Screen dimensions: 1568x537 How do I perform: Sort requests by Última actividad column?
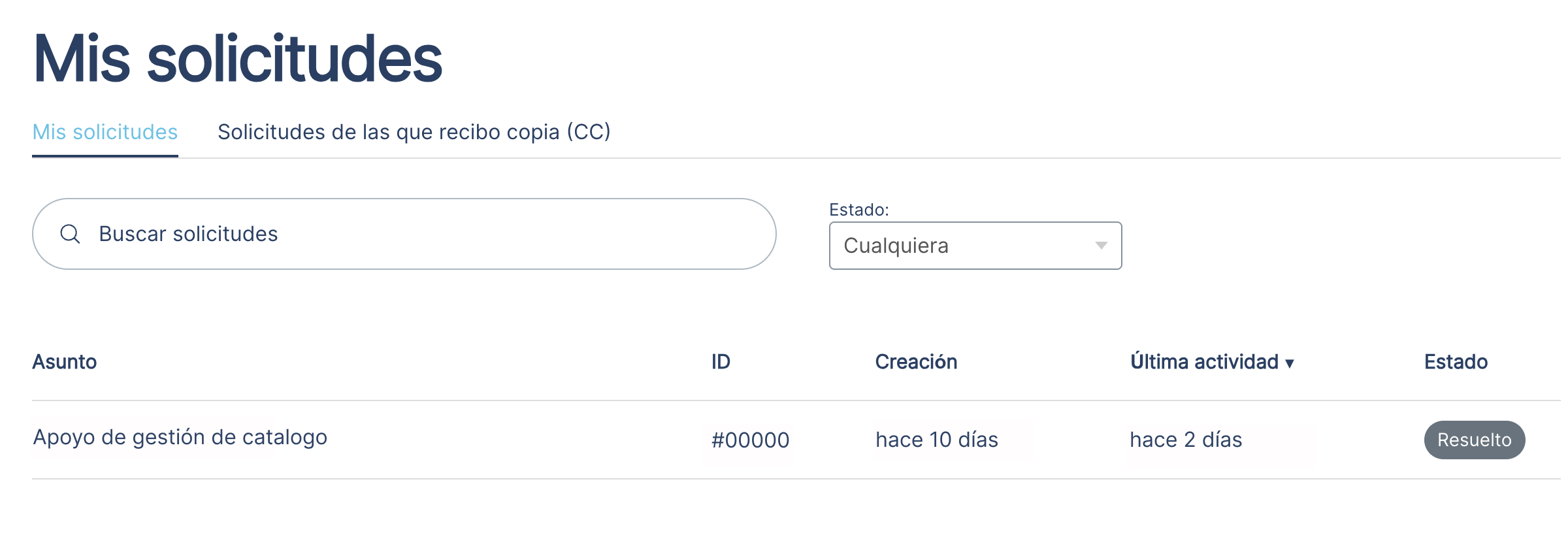tap(1204, 361)
